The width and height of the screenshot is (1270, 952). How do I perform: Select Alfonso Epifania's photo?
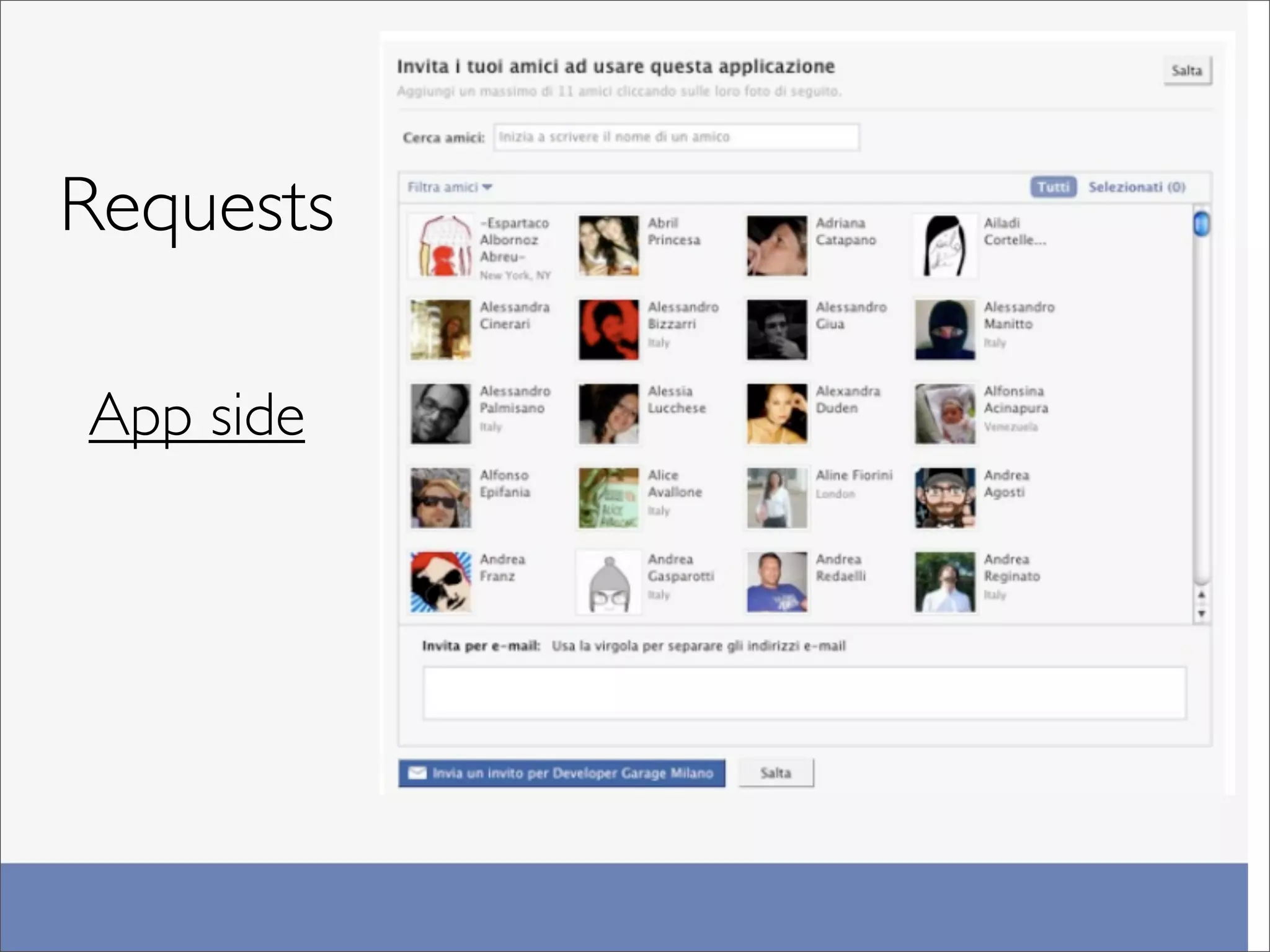click(x=441, y=498)
